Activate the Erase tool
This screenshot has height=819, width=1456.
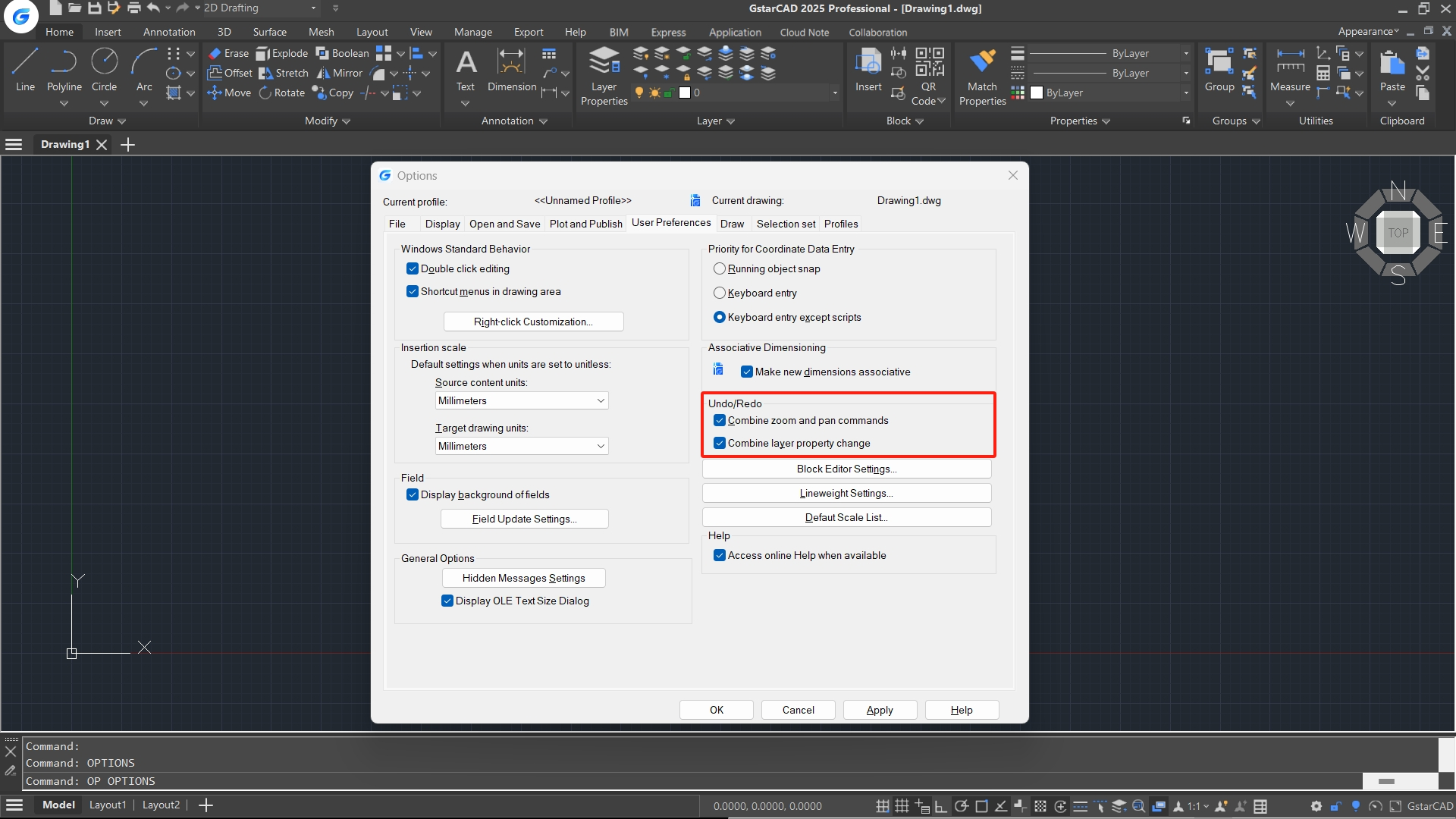click(x=227, y=53)
